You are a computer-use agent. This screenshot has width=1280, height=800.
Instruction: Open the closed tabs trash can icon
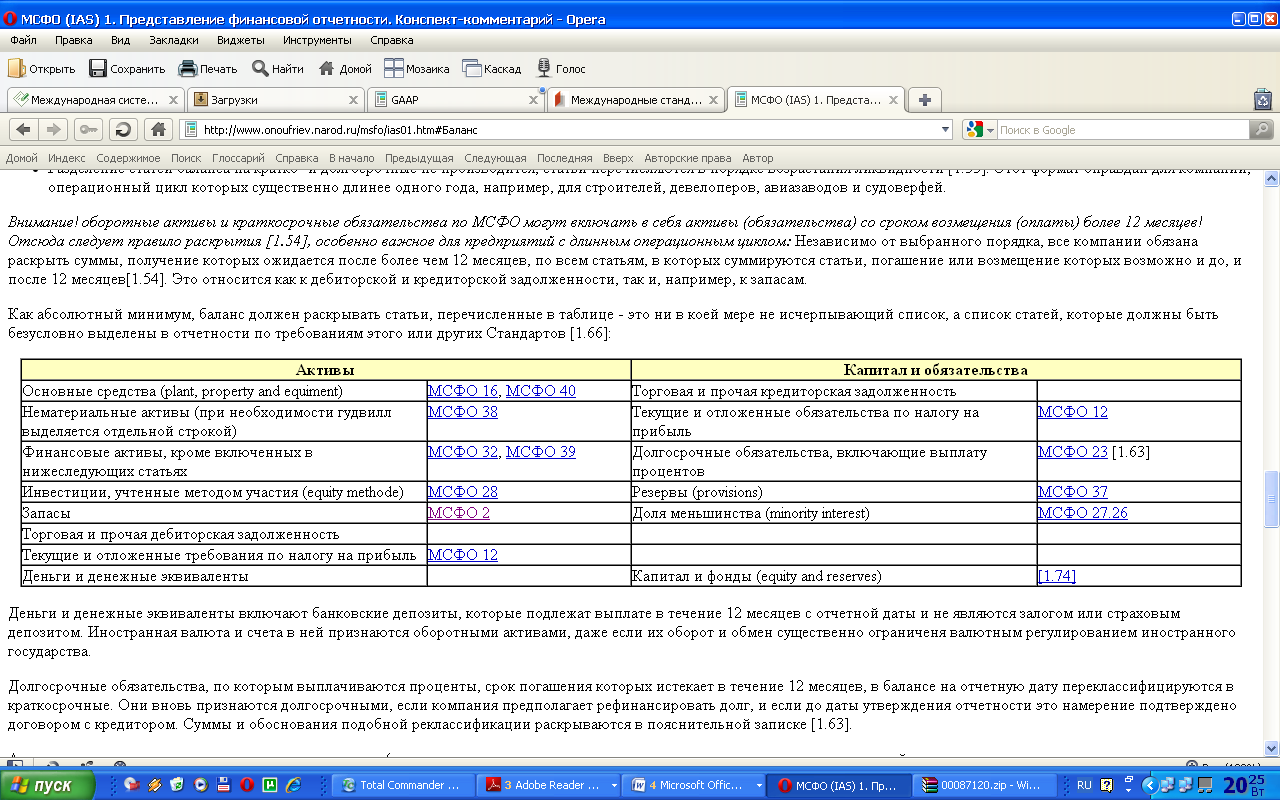tap(1263, 100)
